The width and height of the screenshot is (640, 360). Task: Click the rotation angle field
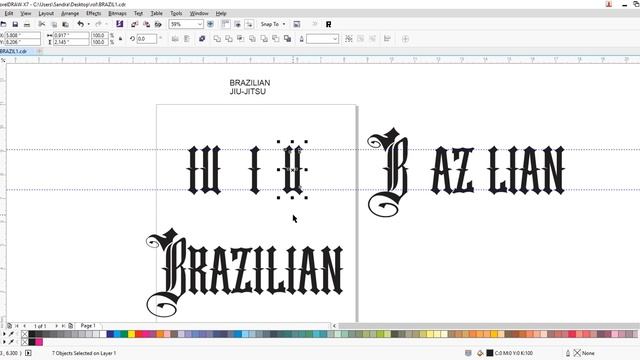coord(147,39)
